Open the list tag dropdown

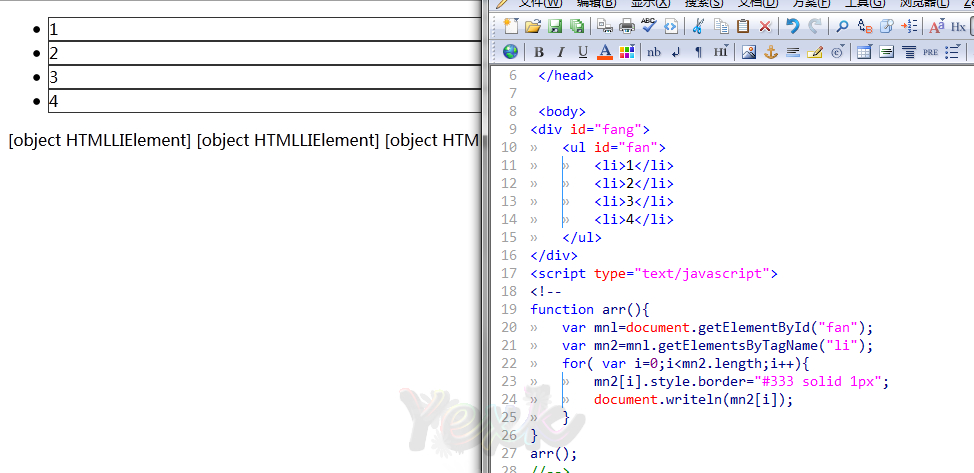click(x=952, y=52)
